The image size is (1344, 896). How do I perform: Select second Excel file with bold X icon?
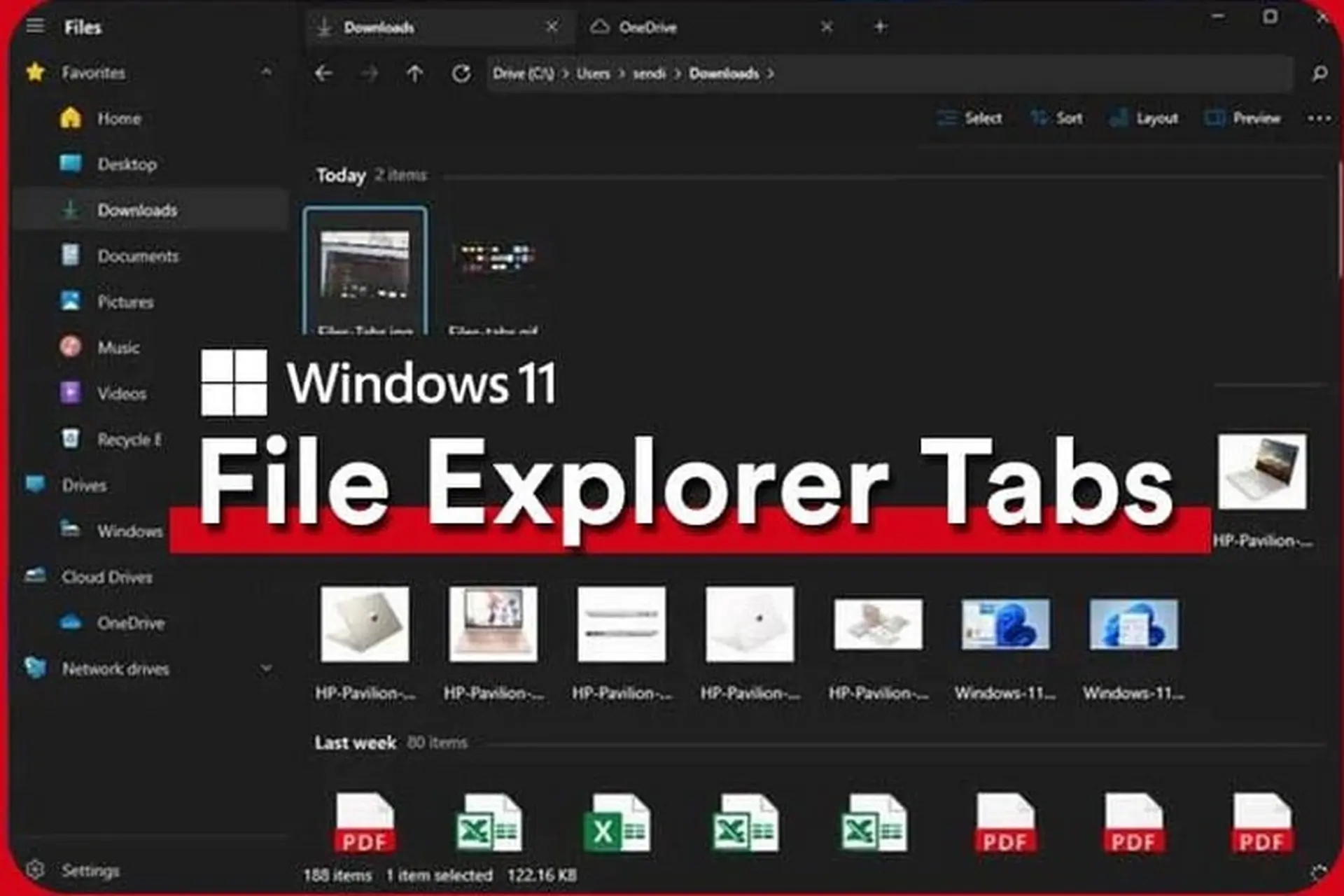[x=617, y=822]
